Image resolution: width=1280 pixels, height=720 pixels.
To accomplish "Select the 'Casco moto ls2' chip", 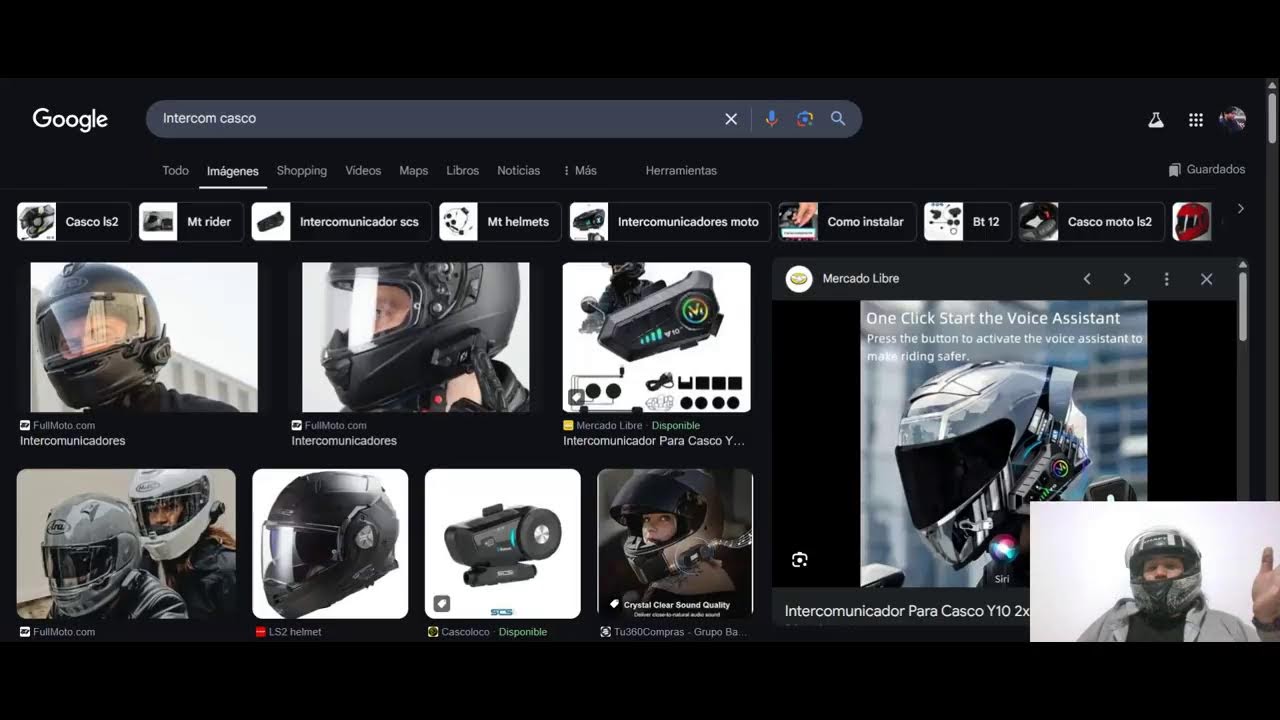I will 1091,222.
